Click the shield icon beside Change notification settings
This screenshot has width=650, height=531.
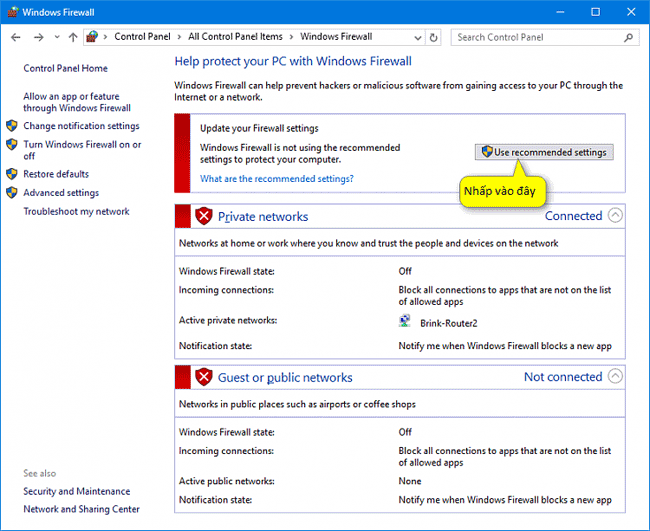pyautogui.click(x=12, y=126)
